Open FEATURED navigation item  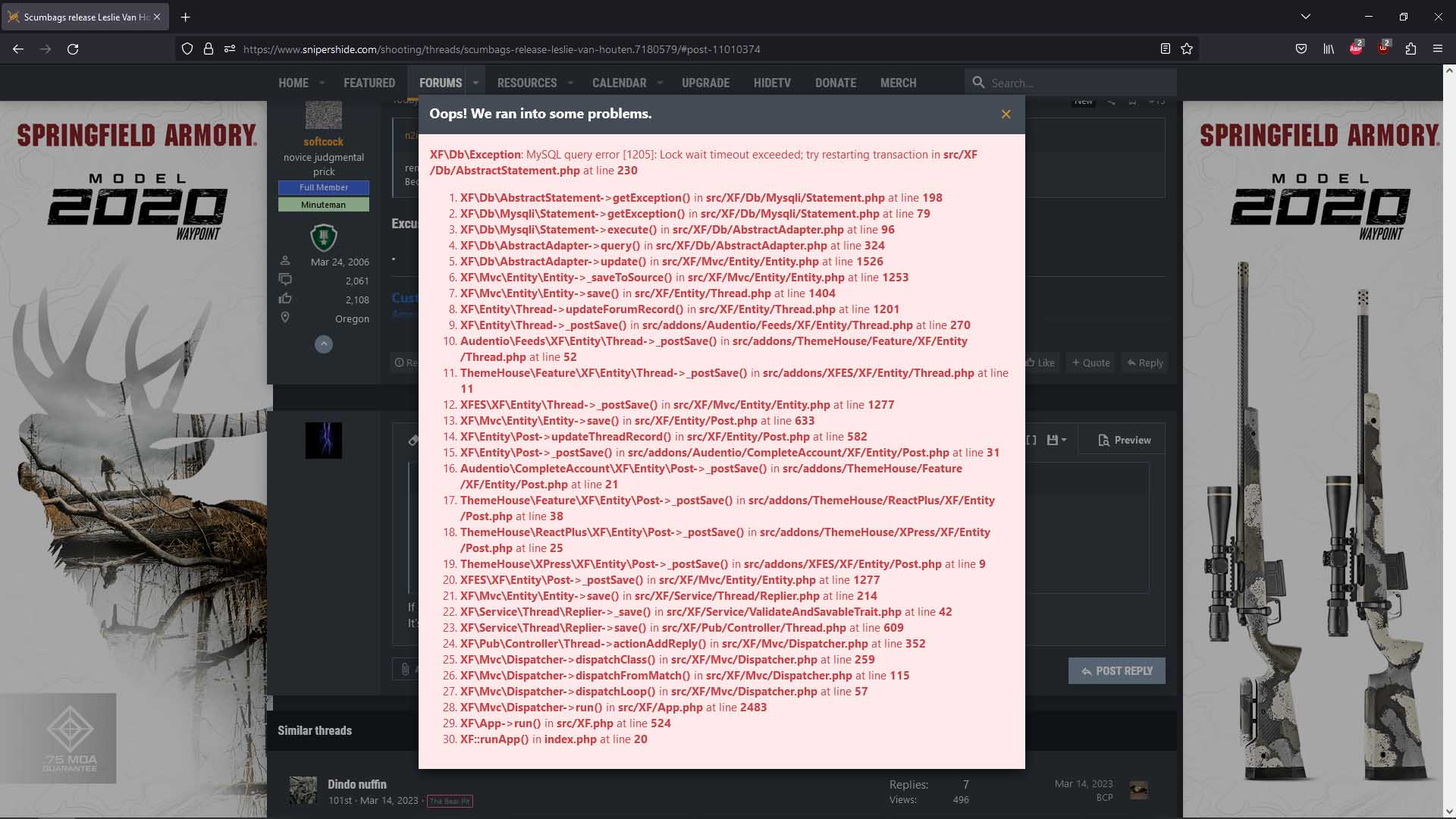click(369, 83)
